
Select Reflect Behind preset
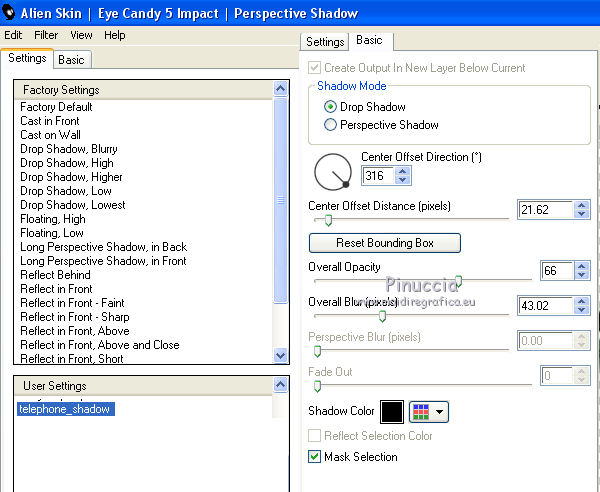pyautogui.click(x=55, y=275)
